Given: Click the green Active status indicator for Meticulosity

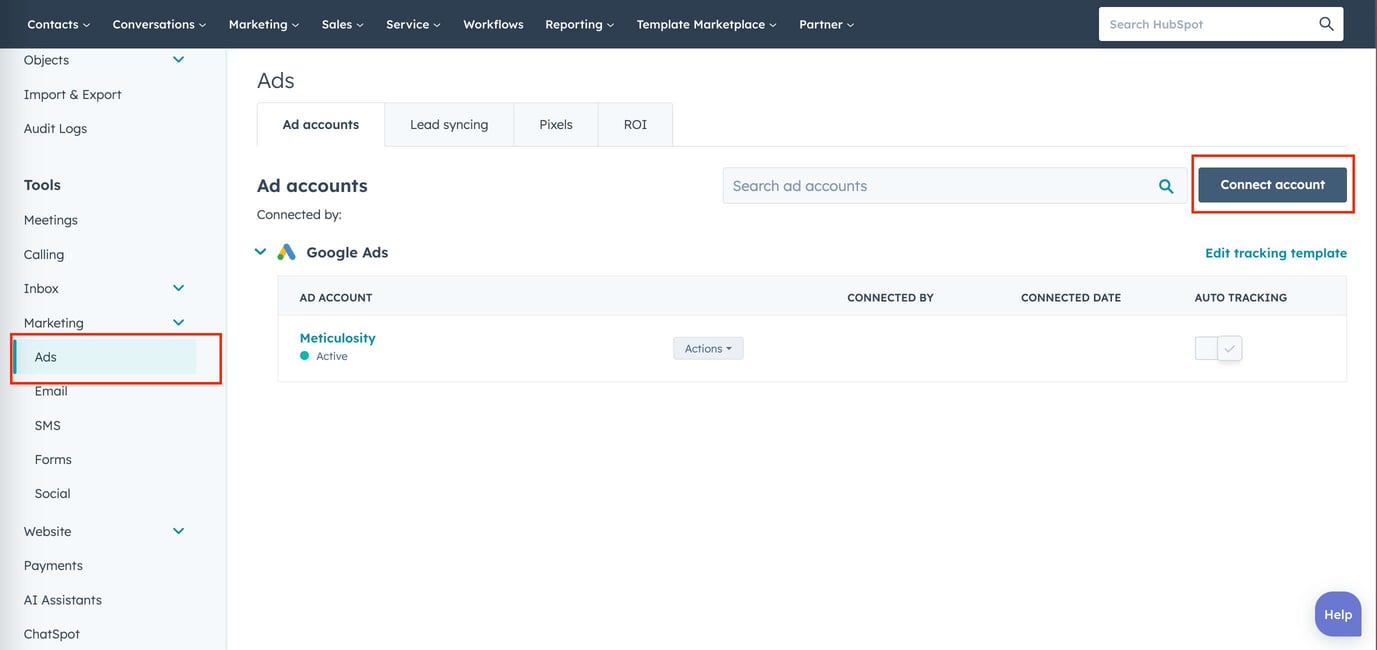Looking at the screenshot, I should pyautogui.click(x=302, y=353).
